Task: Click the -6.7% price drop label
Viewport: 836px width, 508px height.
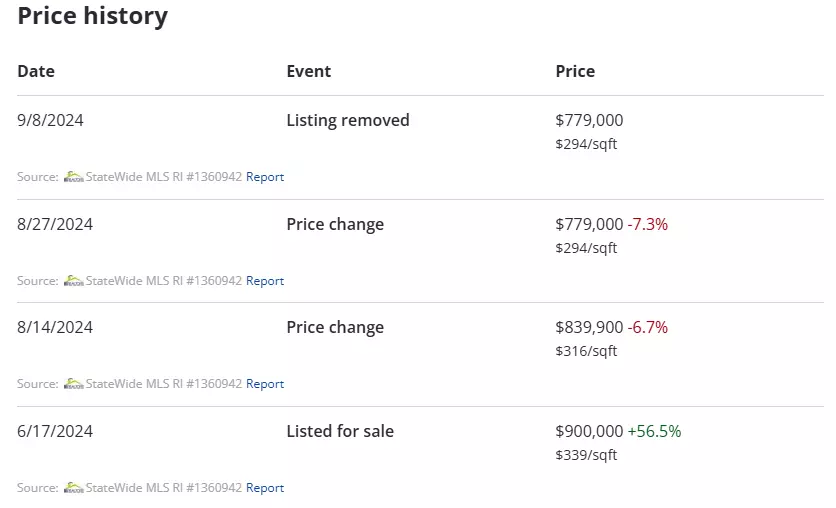Action: pos(648,327)
